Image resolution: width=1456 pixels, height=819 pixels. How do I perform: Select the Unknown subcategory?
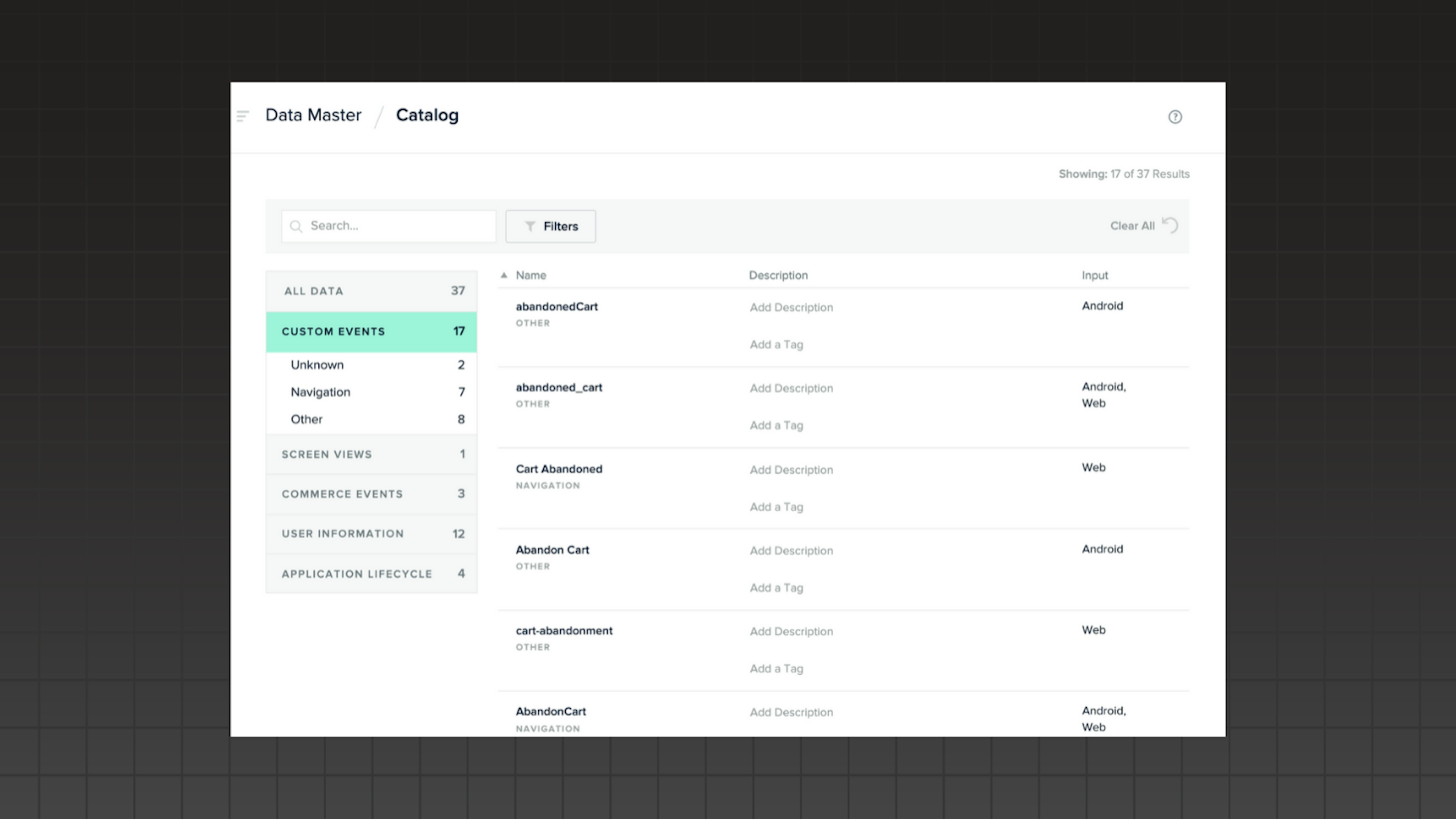[x=317, y=365]
